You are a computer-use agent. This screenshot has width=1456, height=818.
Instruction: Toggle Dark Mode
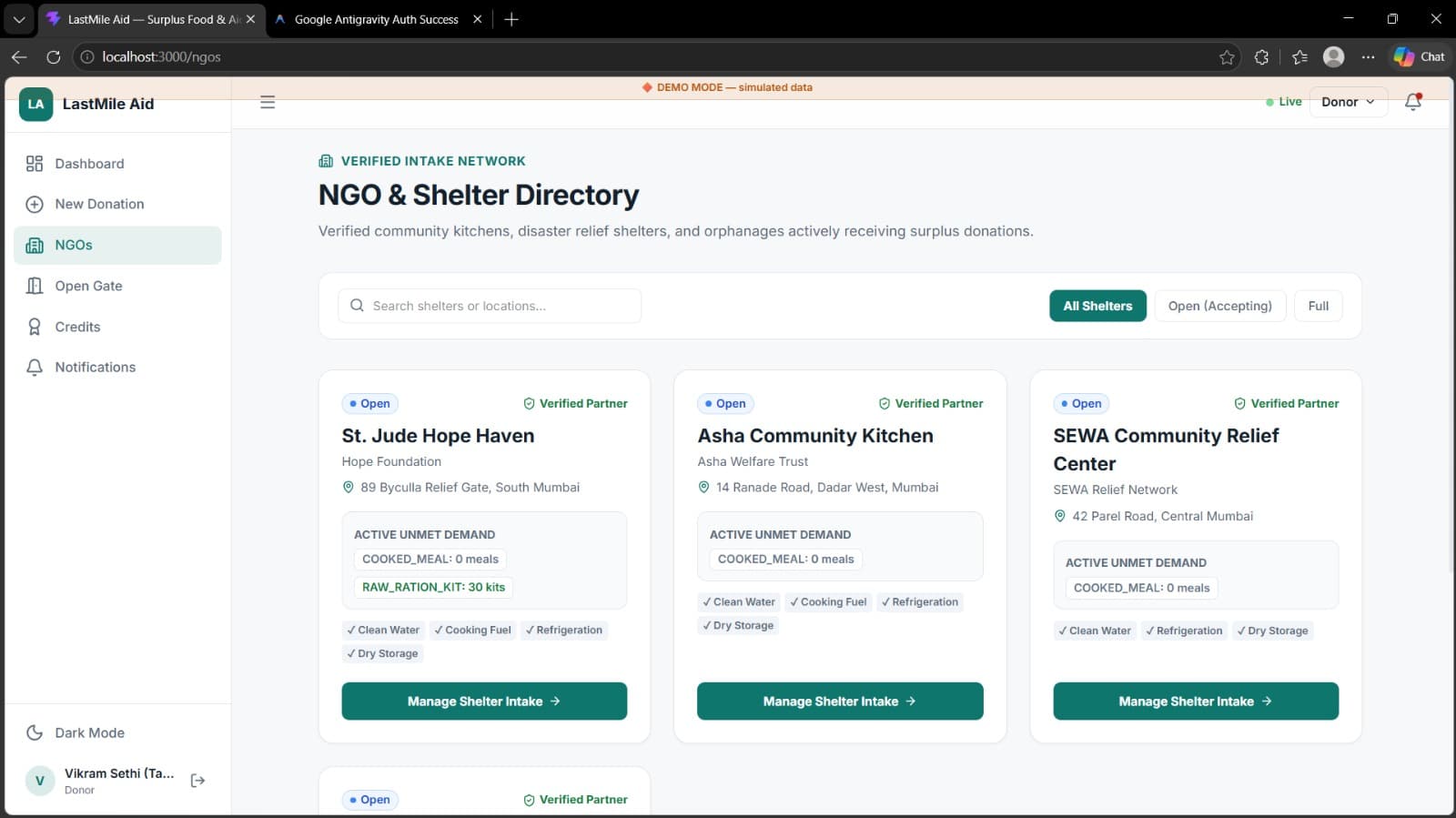(117, 732)
